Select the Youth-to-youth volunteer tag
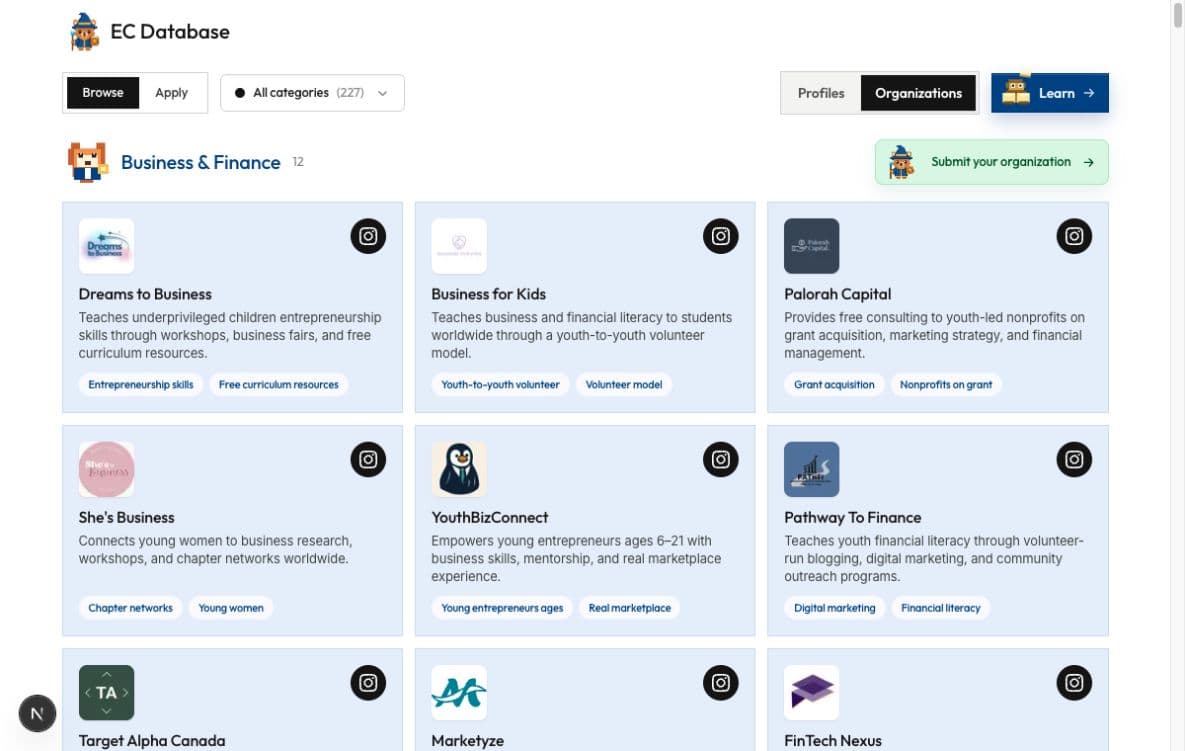1185x751 pixels. [x=500, y=385]
